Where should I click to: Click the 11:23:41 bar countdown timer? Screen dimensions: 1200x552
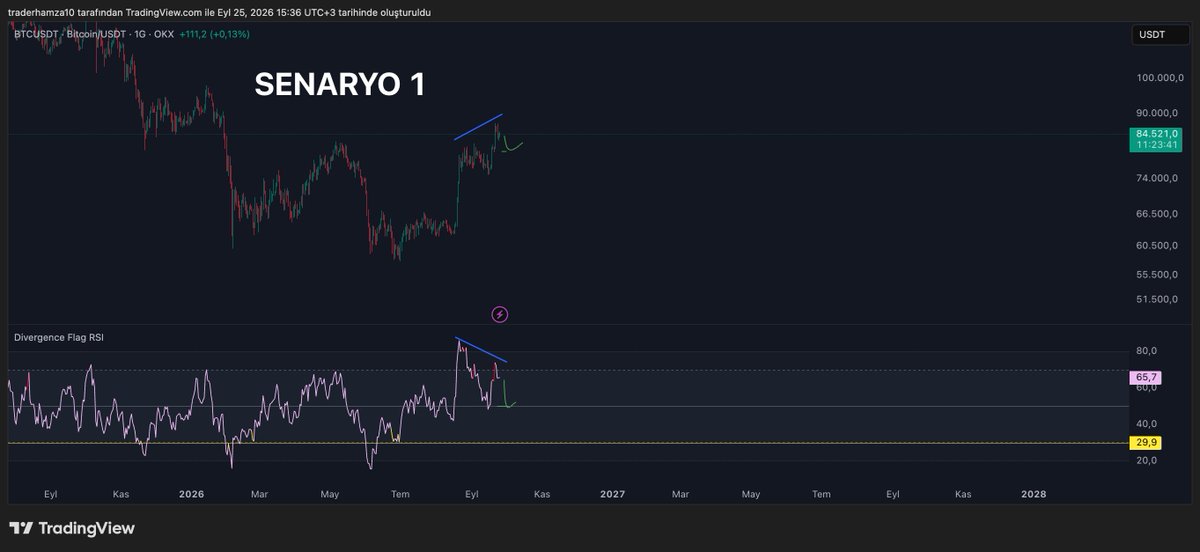1157,145
